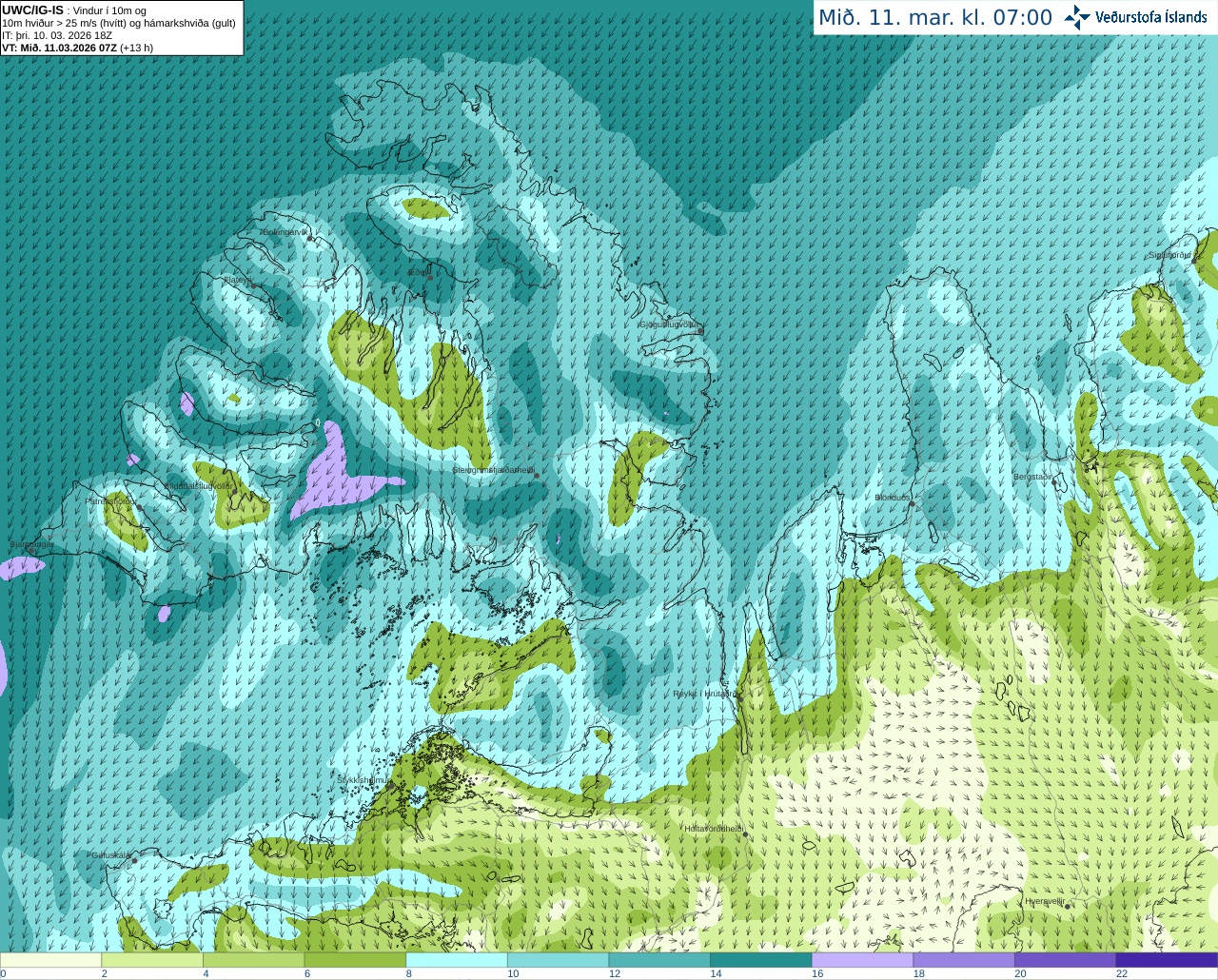The height and width of the screenshot is (980, 1218).
Task: Select the 10–12 m/s legend swatch
Action: (x=558, y=960)
